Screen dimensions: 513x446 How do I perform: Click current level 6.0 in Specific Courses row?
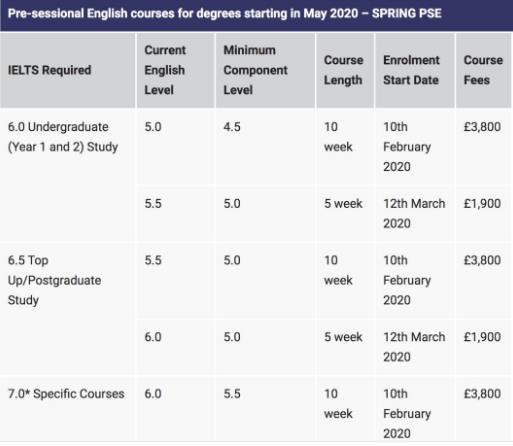(x=153, y=394)
